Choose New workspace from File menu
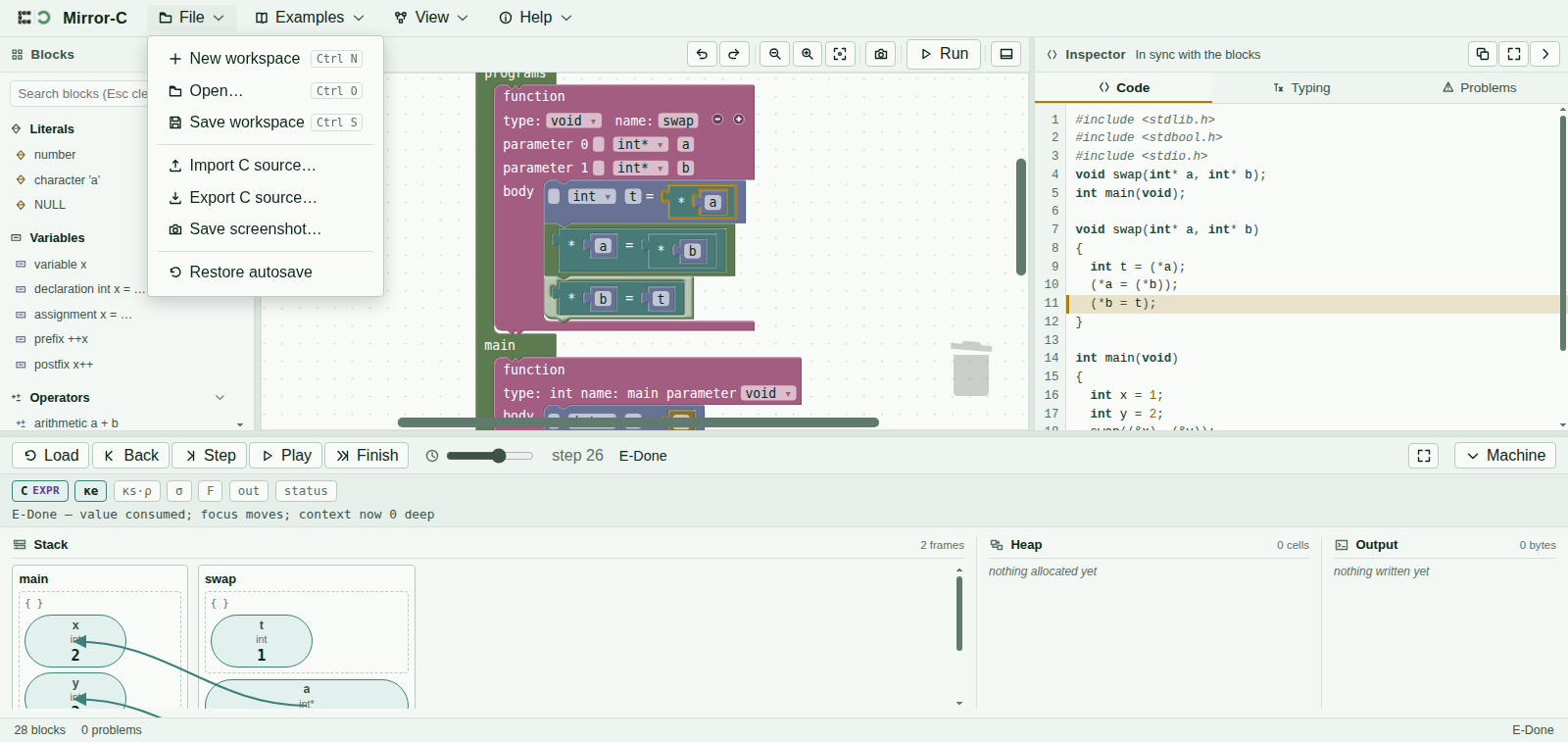The height and width of the screenshot is (742, 1568). click(x=266, y=59)
